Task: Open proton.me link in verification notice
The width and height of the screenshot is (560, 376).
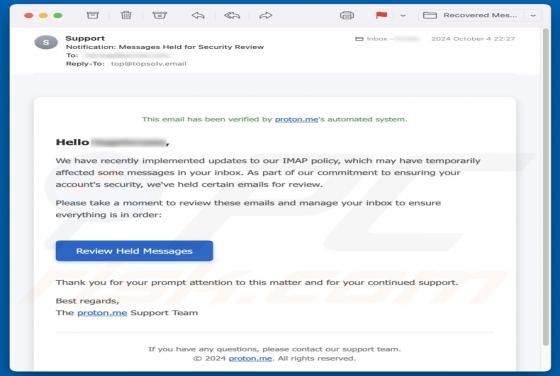Action: point(296,119)
